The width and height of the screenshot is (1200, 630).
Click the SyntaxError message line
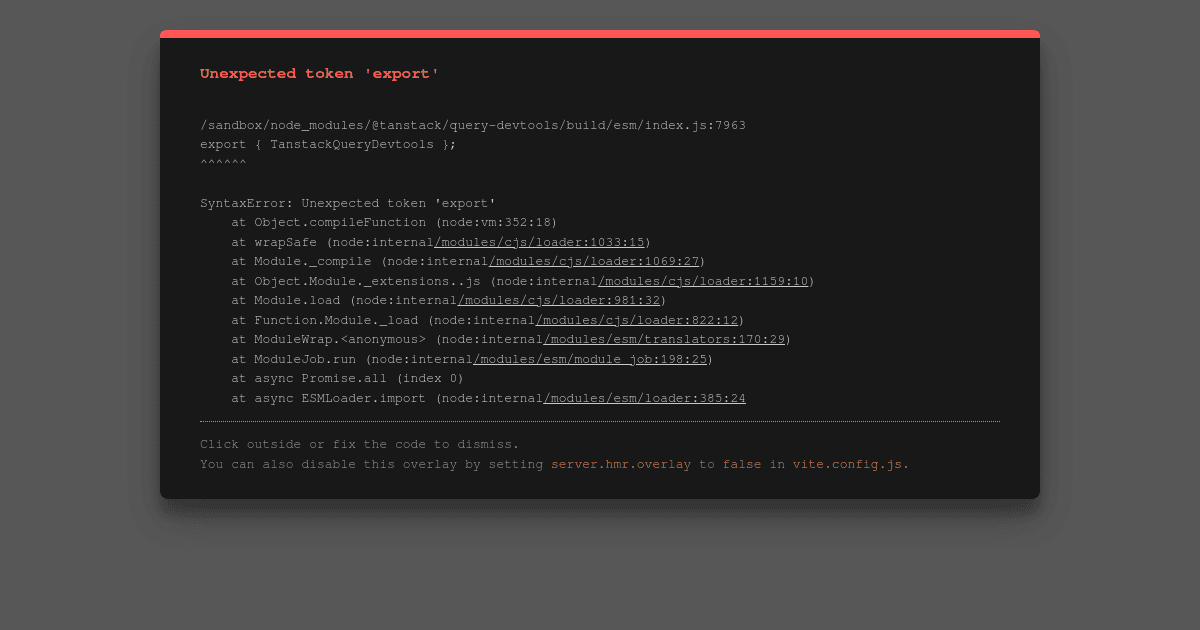point(348,203)
